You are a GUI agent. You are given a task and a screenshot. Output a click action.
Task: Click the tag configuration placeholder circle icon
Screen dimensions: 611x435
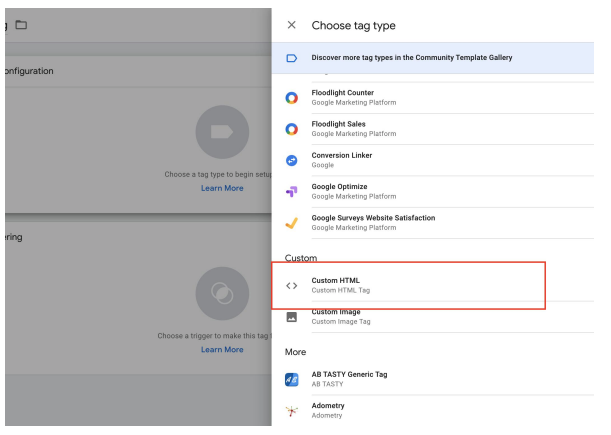pos(222,132)
